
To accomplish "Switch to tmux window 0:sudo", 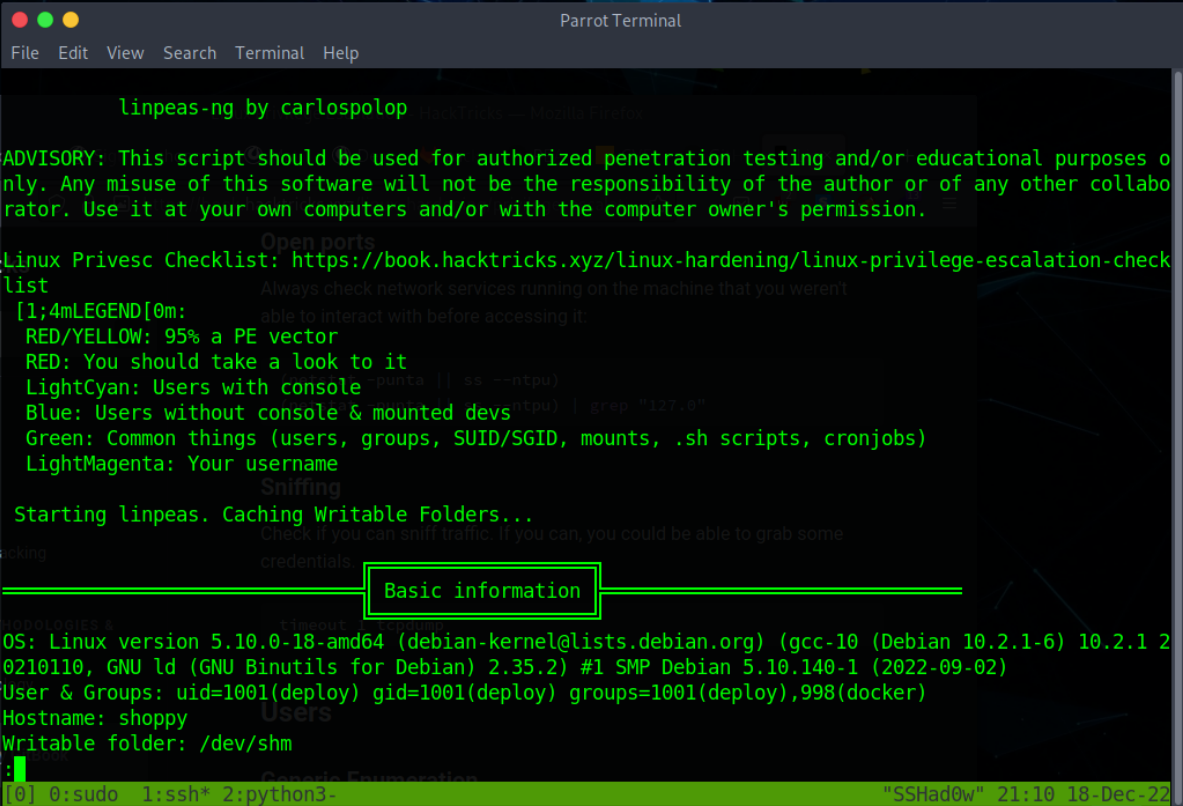I will (x=83, y=795).
